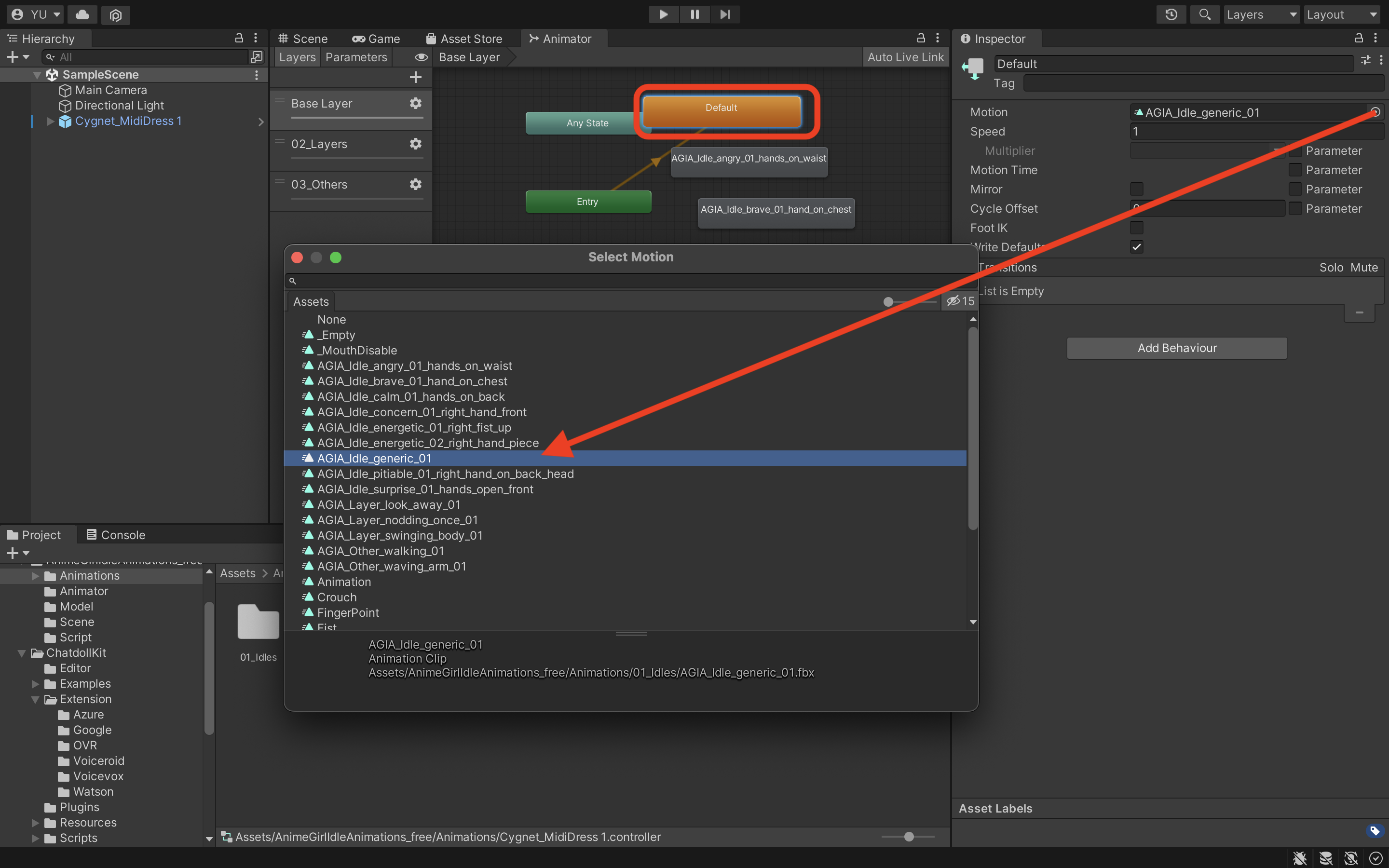Image resolution: width=1389 pixels, height=868 pixels.
Task: Click the global search magnifier icon
Action: (x=1205, y=14)
